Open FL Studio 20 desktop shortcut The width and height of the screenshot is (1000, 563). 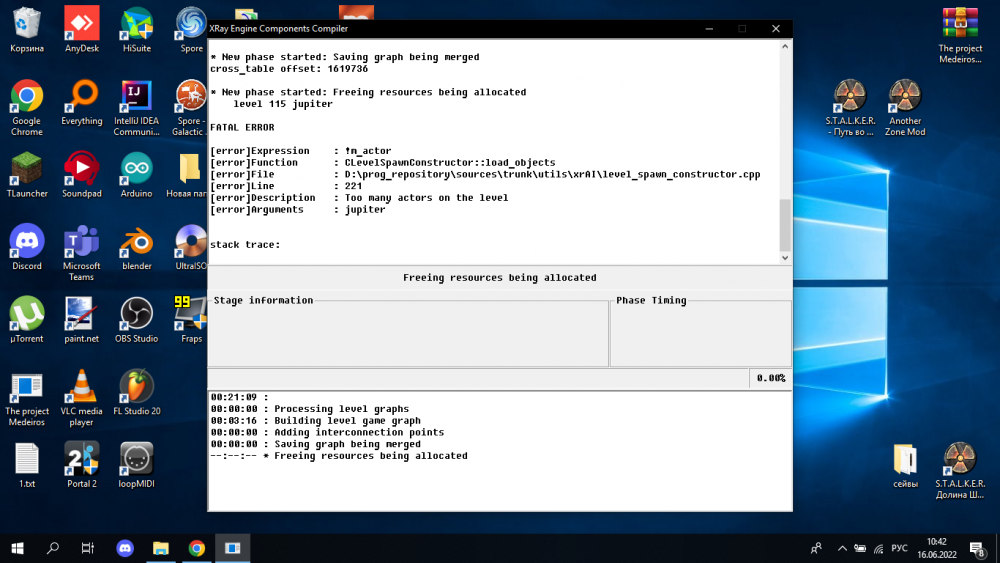(136, 393)
